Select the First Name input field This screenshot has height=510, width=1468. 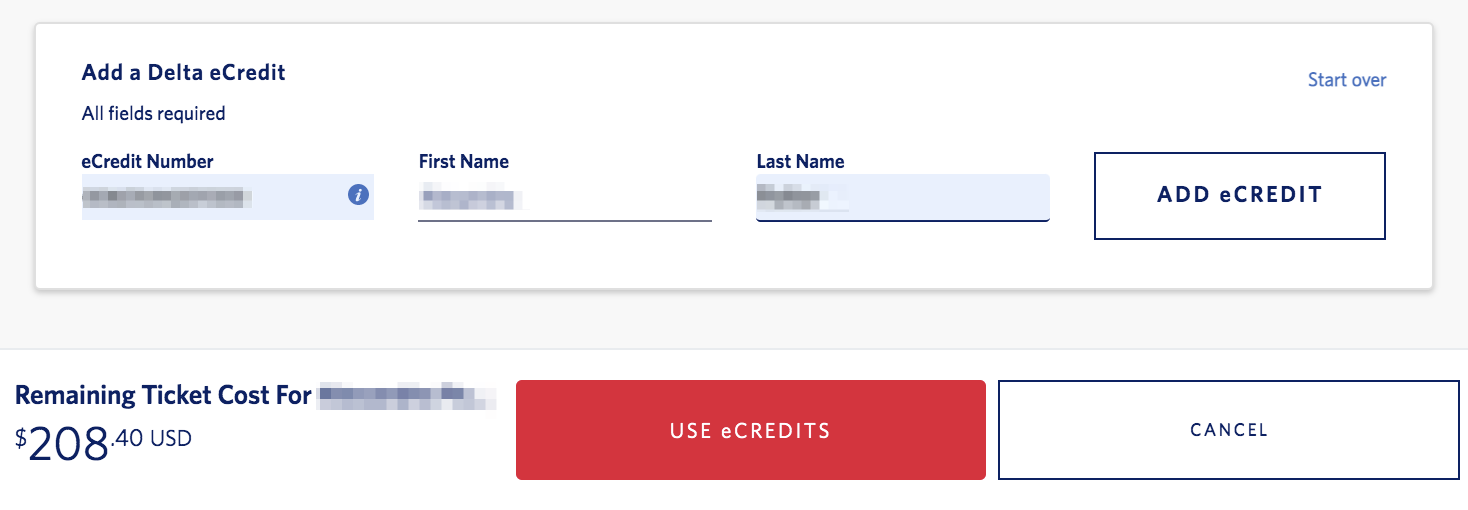565,198
